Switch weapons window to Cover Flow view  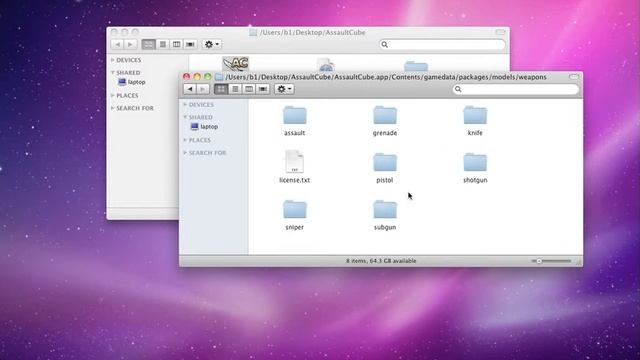coord(263,89)
